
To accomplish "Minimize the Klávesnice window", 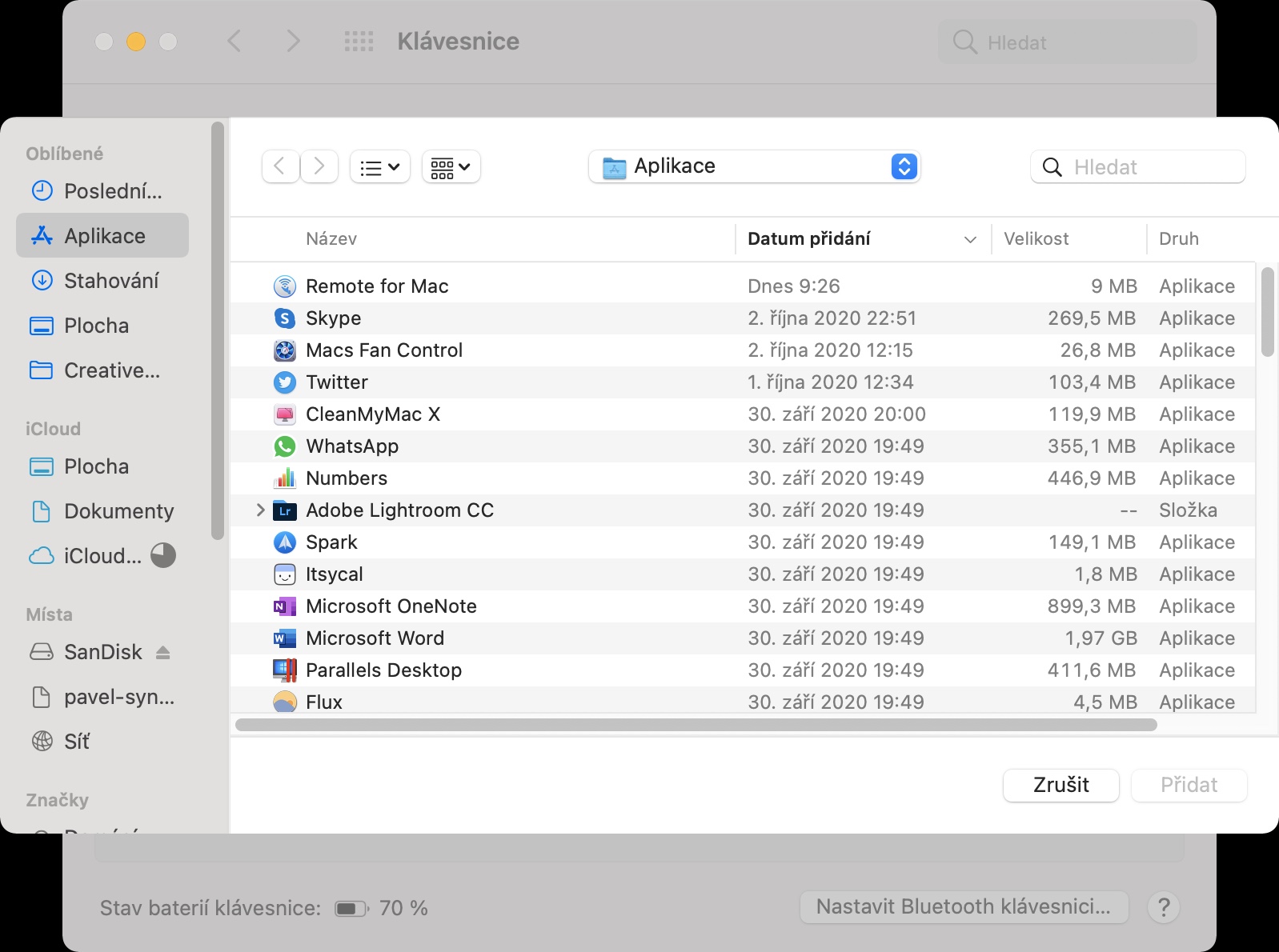I will pyautogui.click(x=136, y=42).
